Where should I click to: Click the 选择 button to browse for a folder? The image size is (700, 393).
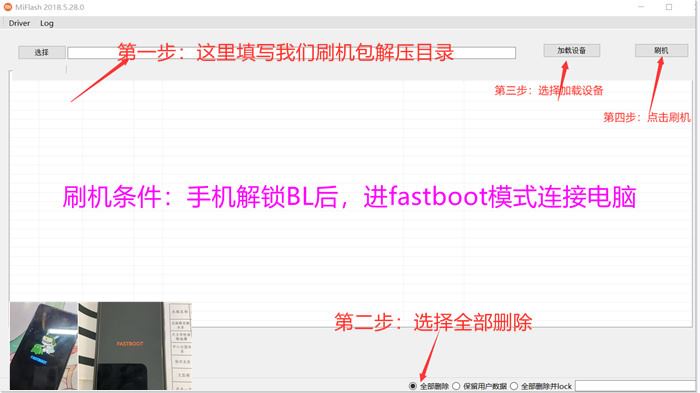pyautogui.click(x=42, y=52)
